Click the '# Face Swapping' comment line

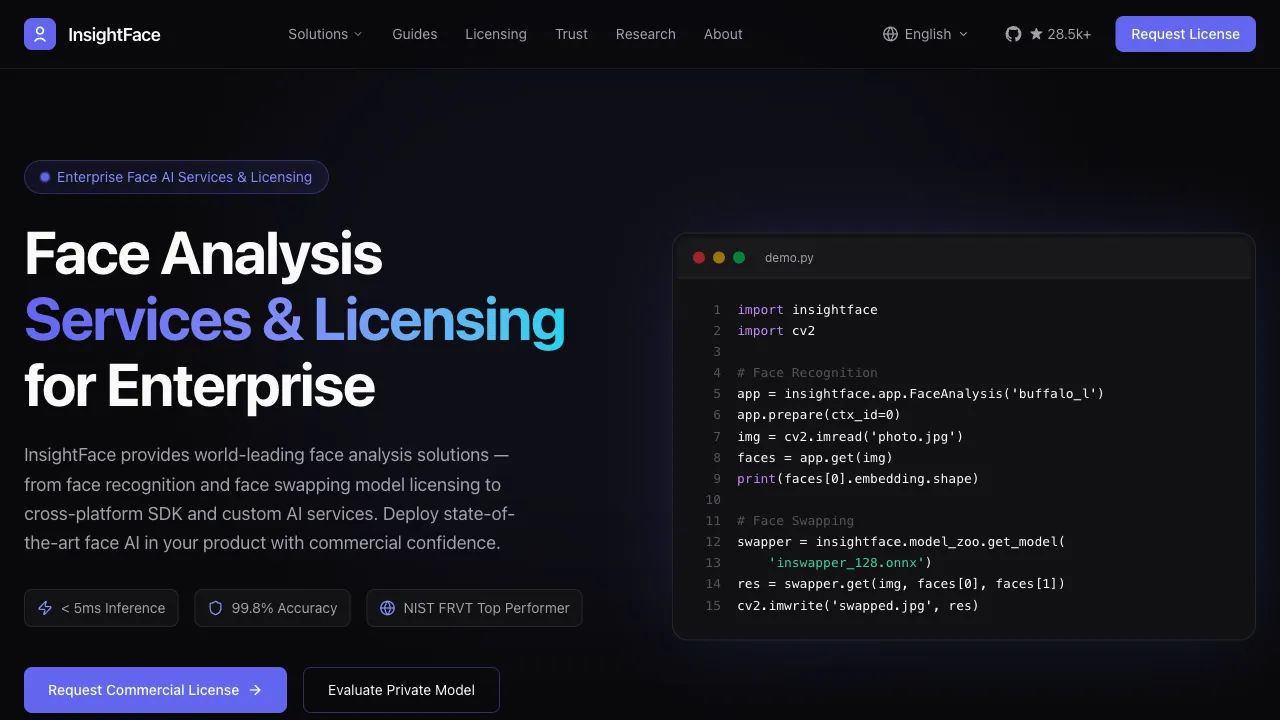click(795, 521)
